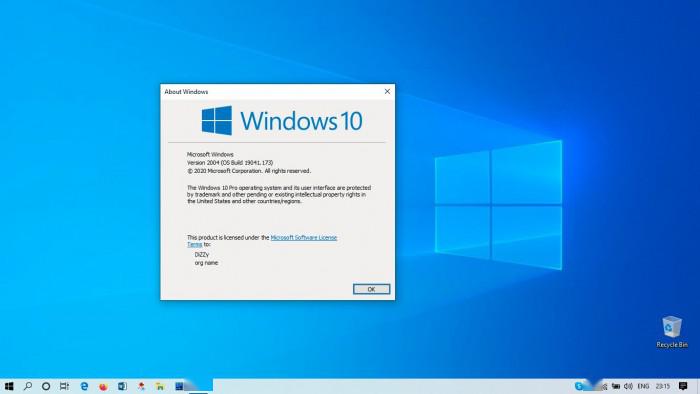700x394 pixels.
Task: Open the network status tray icon
Action: pos(616,386)
